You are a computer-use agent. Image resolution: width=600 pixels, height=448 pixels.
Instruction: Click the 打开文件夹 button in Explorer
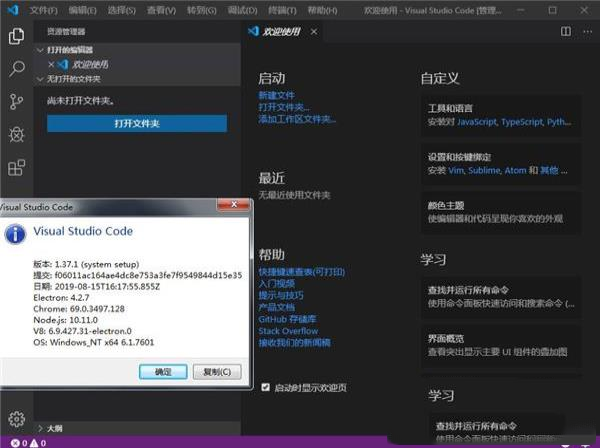pyautogui.click(x=137, y=123)
